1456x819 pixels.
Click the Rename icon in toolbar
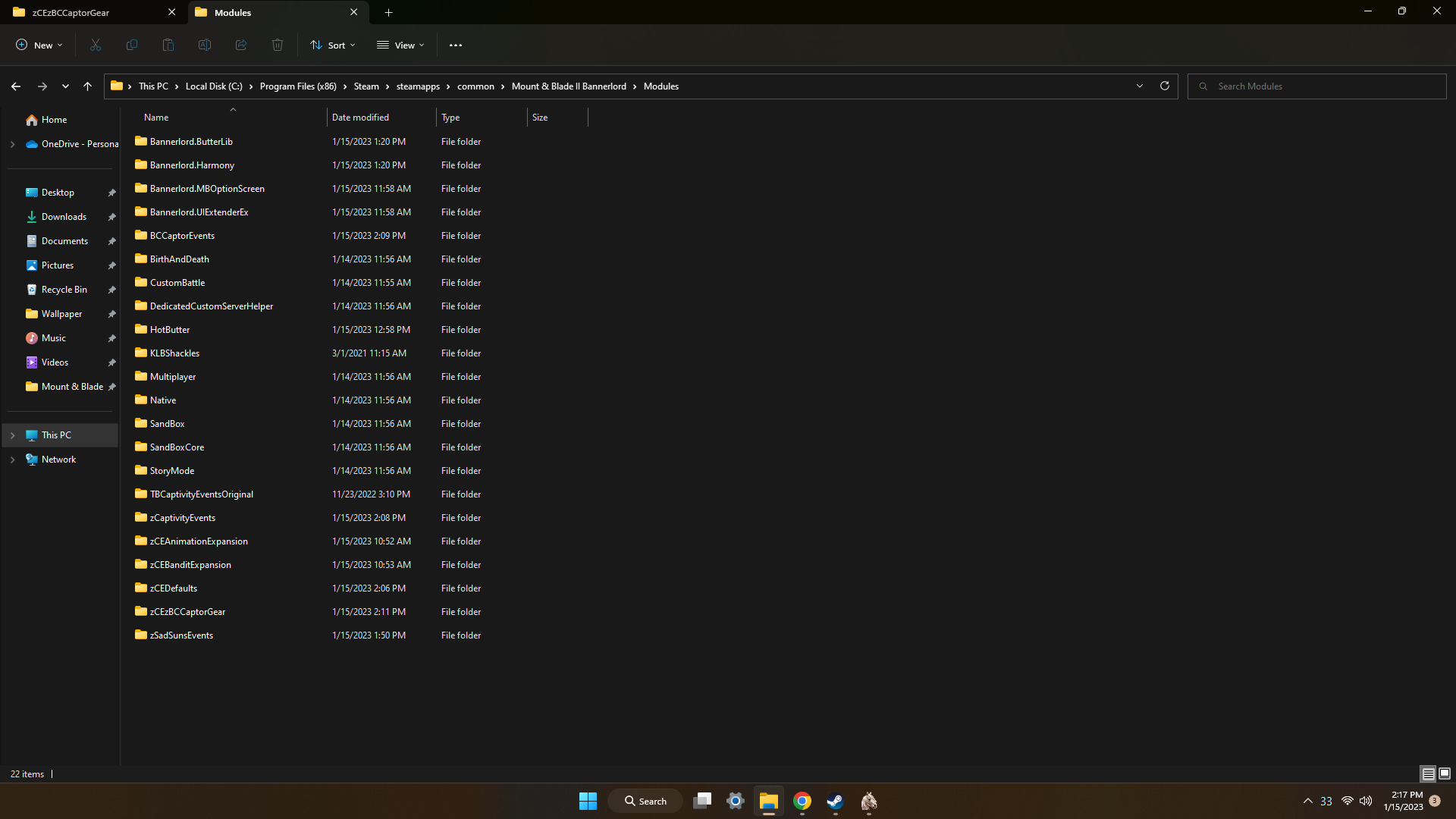coord(205,45)
